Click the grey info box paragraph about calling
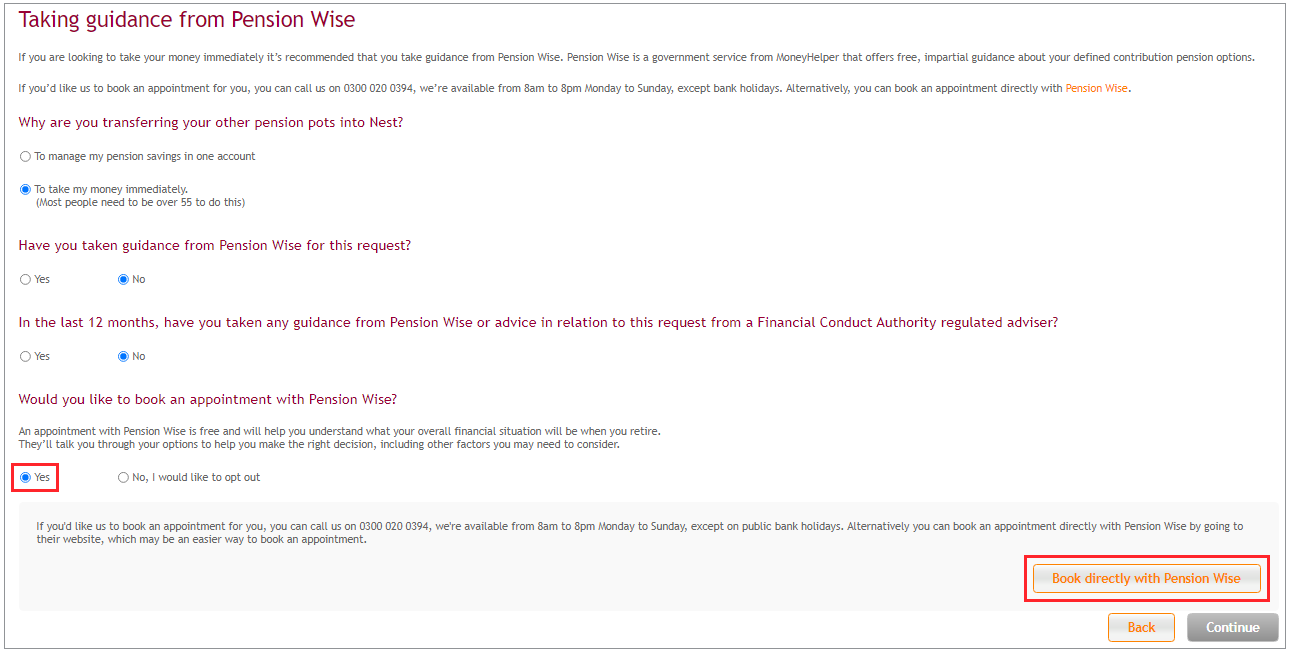This screenshot has height=654, width=1290. pos(640,532)
